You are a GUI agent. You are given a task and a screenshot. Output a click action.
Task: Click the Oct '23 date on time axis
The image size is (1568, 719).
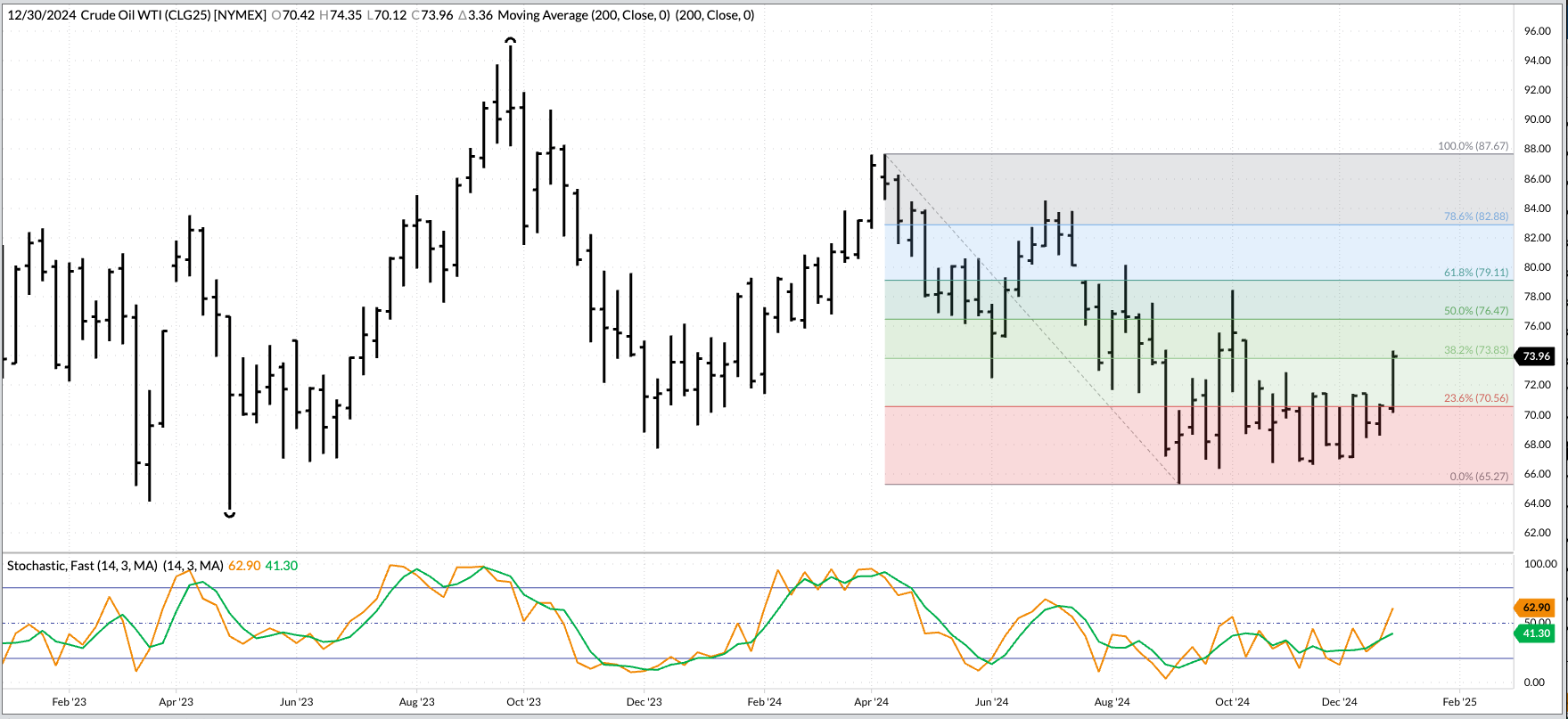(x=523, y=702)
